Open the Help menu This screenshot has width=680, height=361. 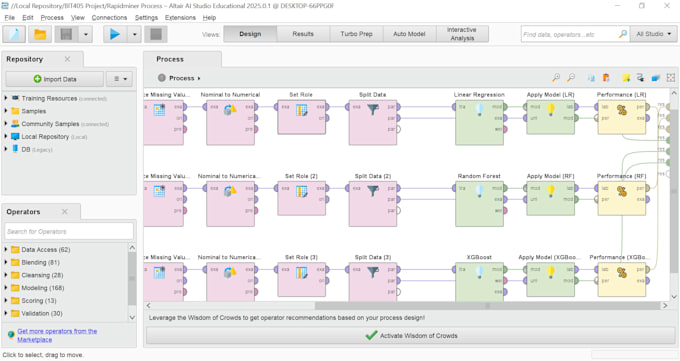[x=209, y=18]
